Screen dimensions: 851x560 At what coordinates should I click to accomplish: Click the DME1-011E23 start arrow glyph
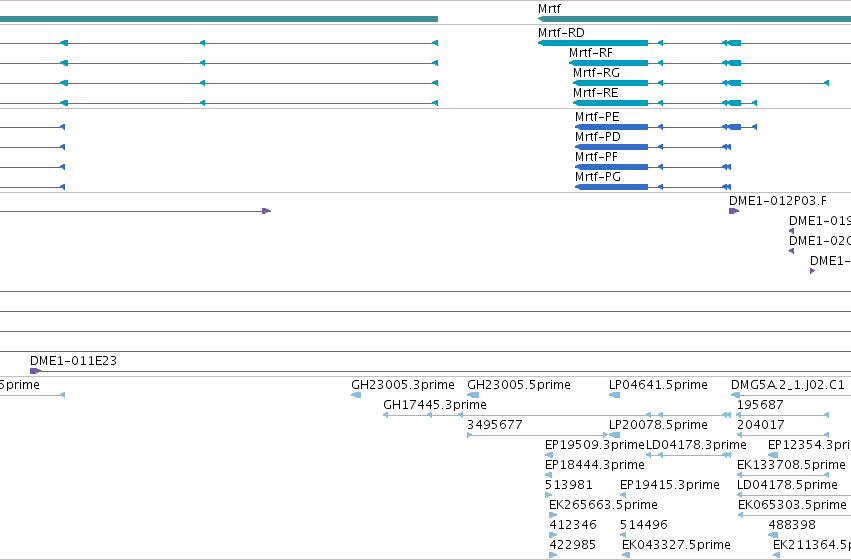click(x=35, y=371)
